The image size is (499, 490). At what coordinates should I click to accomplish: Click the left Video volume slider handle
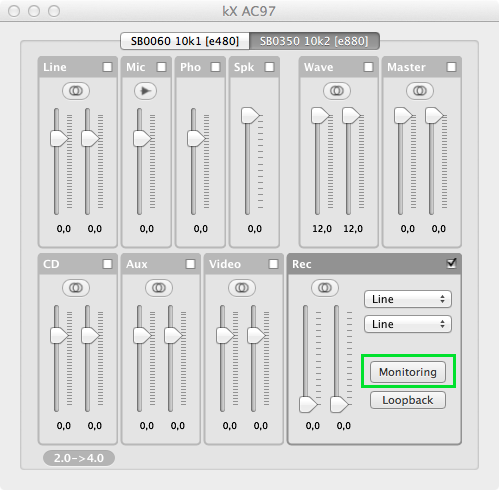pos(225,335)
